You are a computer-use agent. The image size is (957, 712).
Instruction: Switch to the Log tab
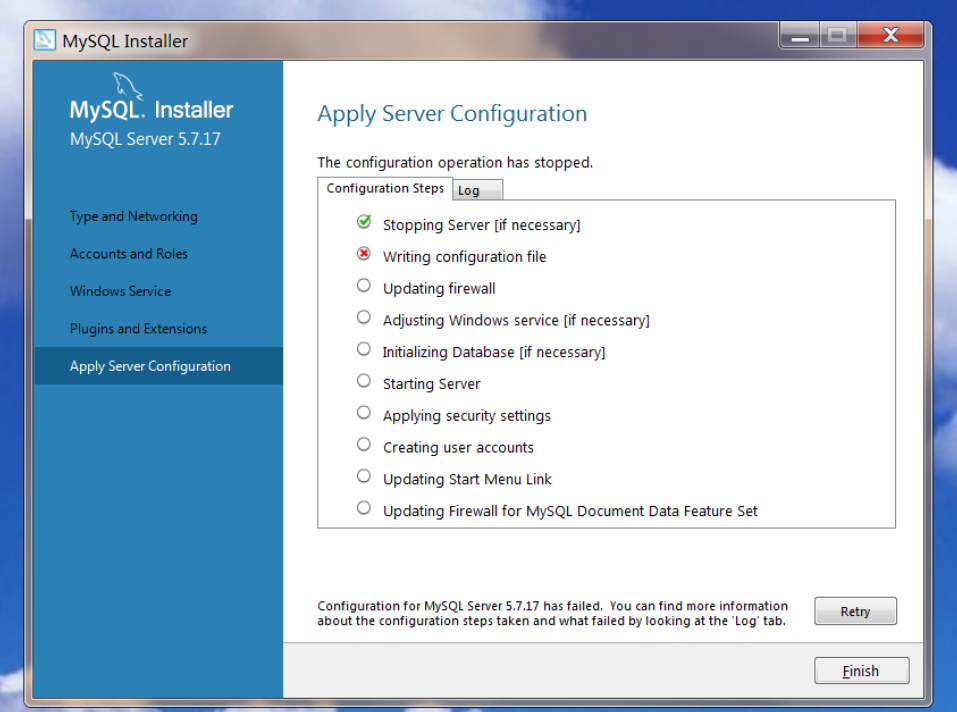tap(477, 190)
